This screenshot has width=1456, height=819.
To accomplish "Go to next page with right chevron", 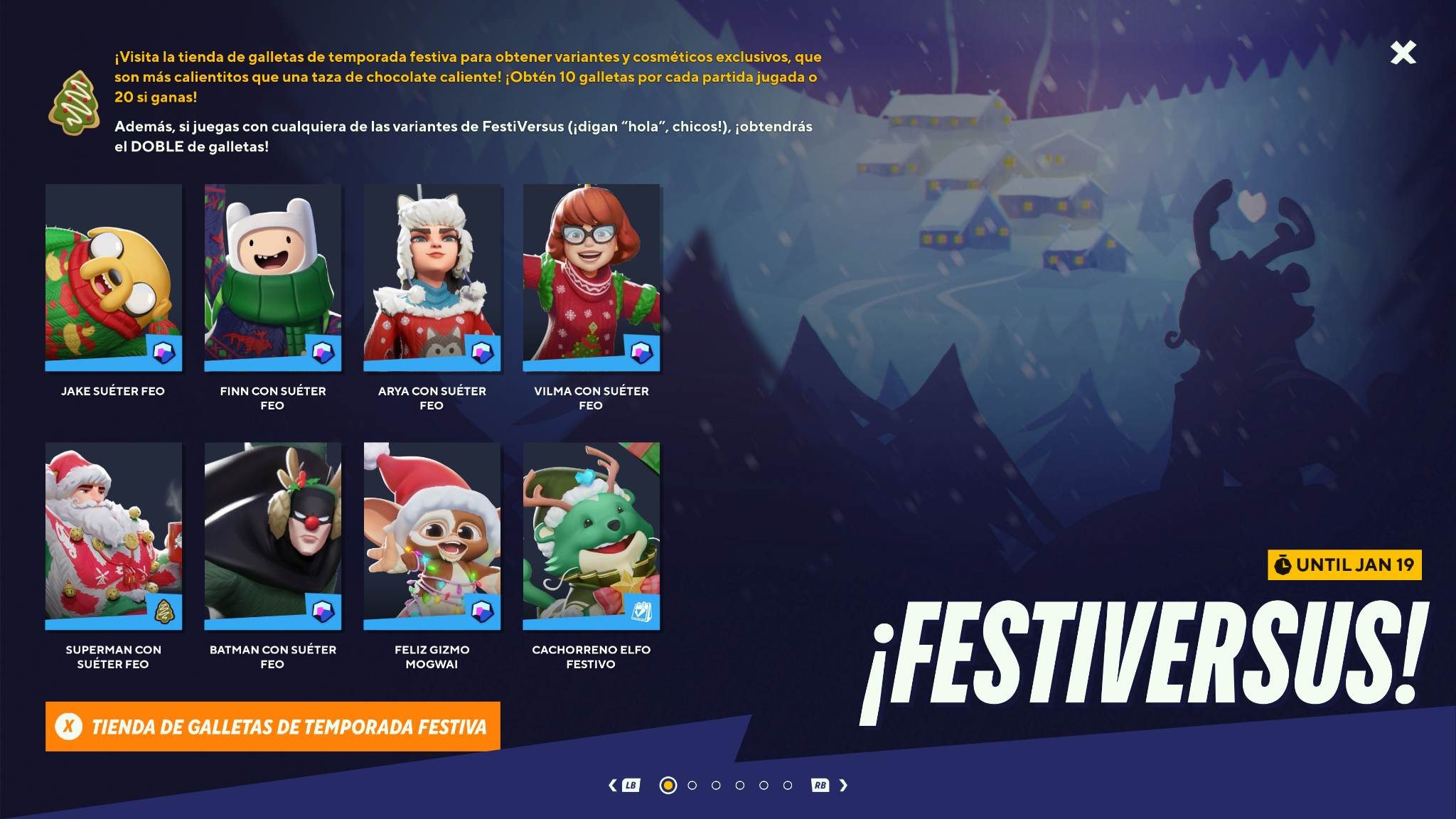I will 843,785.
